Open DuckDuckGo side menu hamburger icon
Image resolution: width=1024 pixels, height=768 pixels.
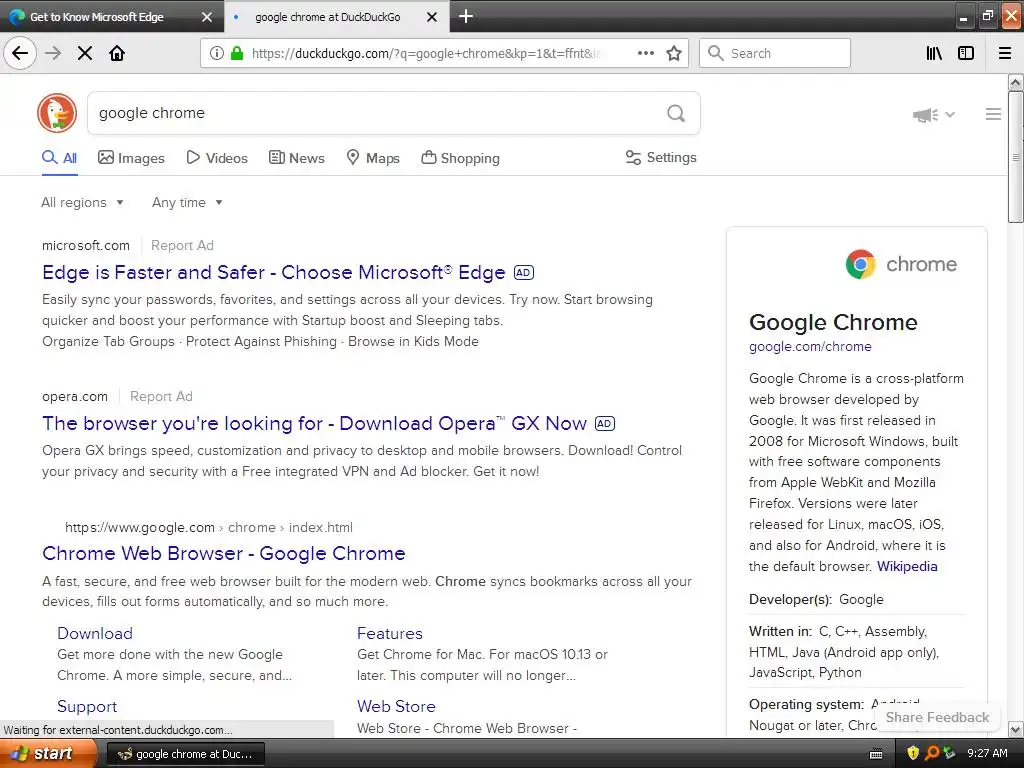click(x=993, y=114)
